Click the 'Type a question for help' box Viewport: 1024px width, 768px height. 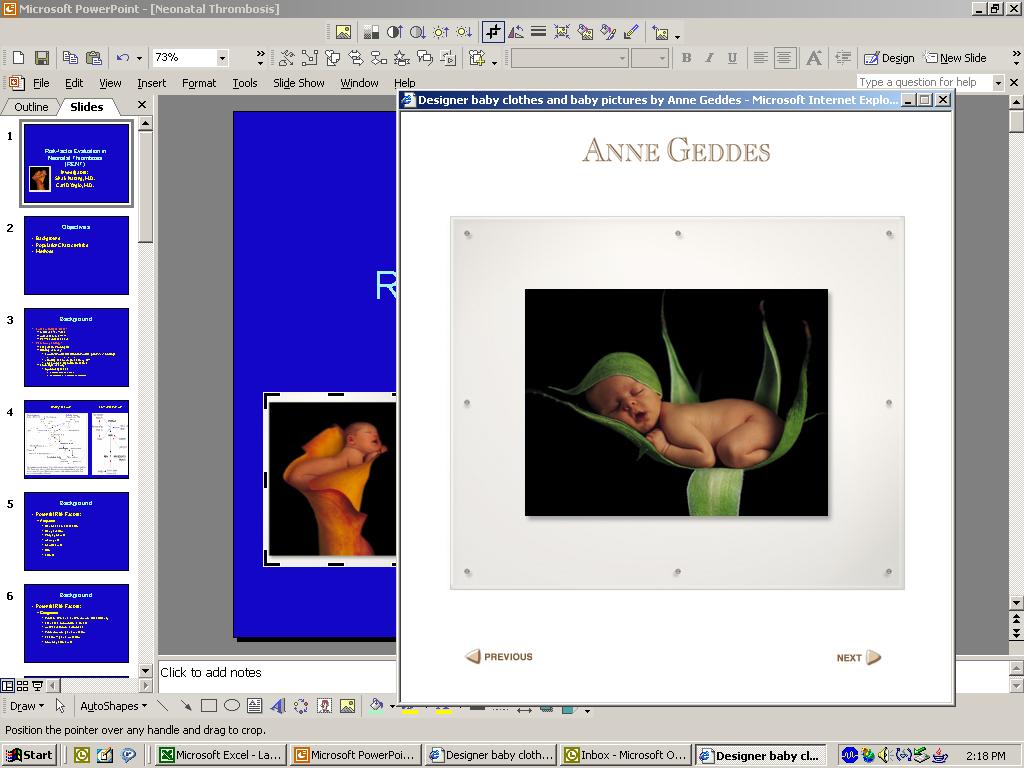pos(923,82)
